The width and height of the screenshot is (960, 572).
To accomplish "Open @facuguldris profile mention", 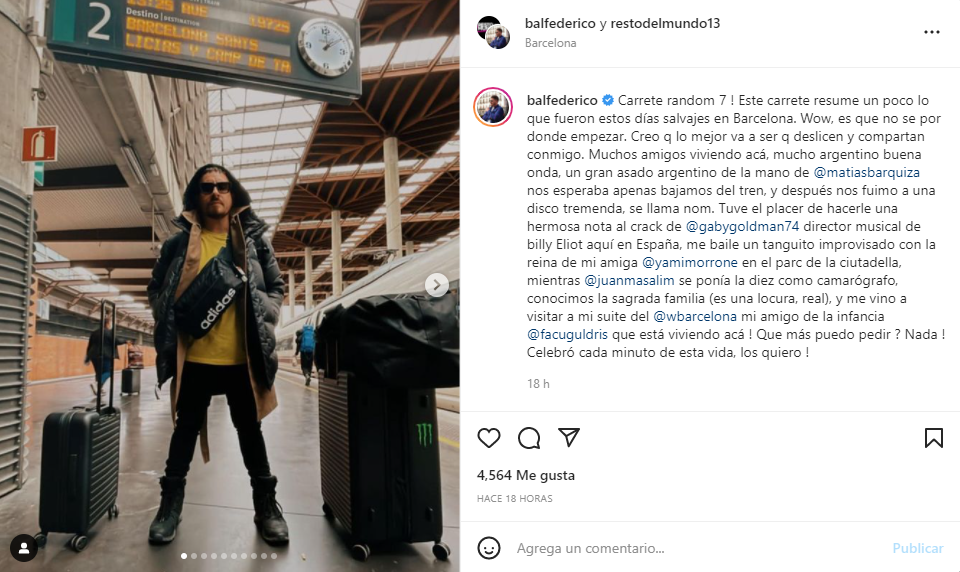I will 567,334.
